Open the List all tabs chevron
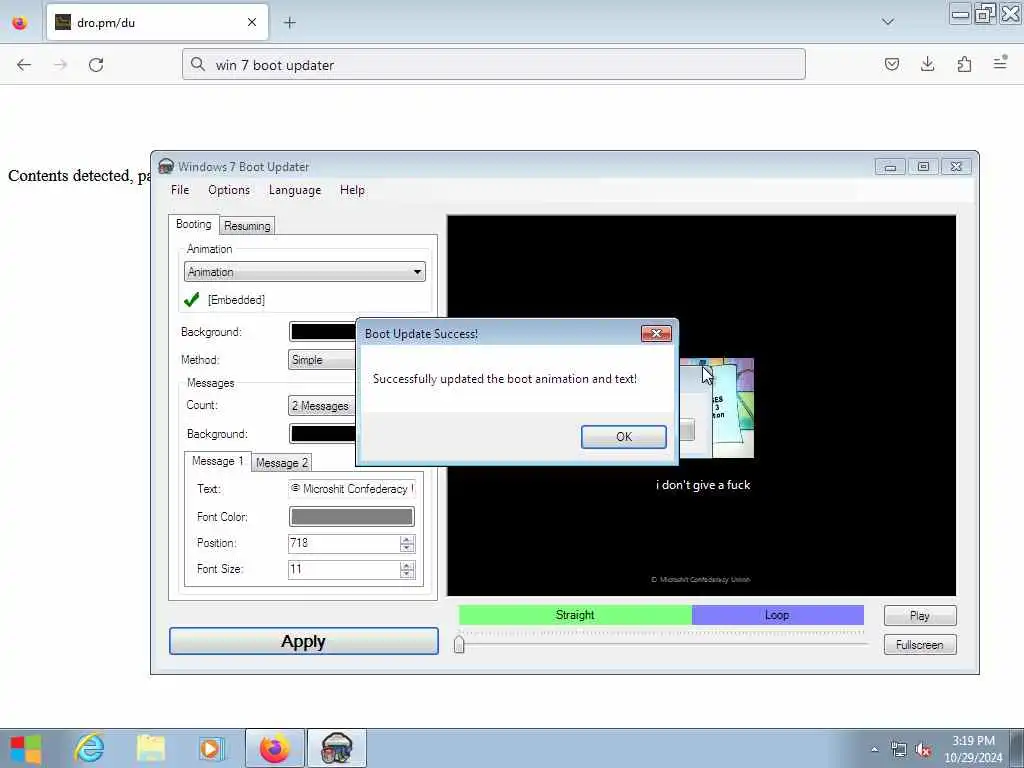 (888, 22)
